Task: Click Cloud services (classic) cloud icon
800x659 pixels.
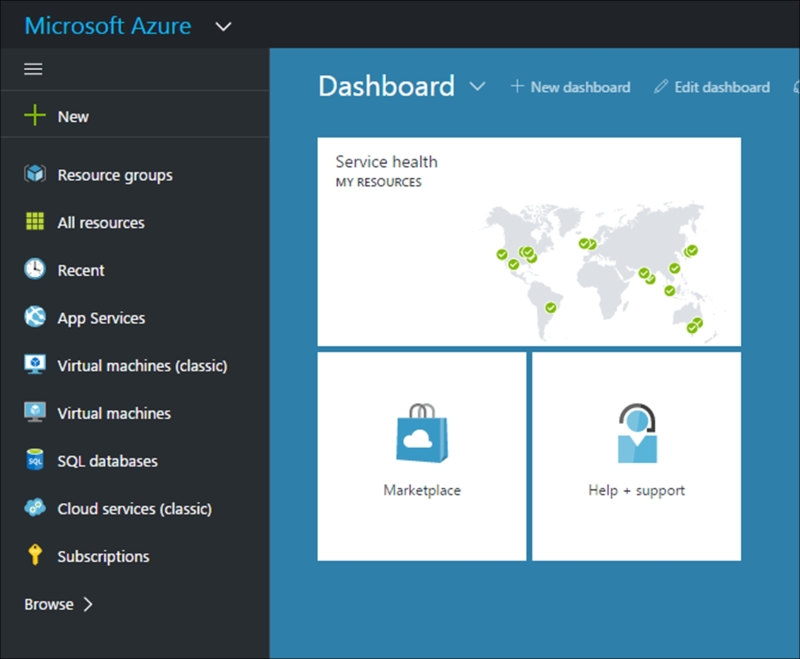Action: point(35,508)
